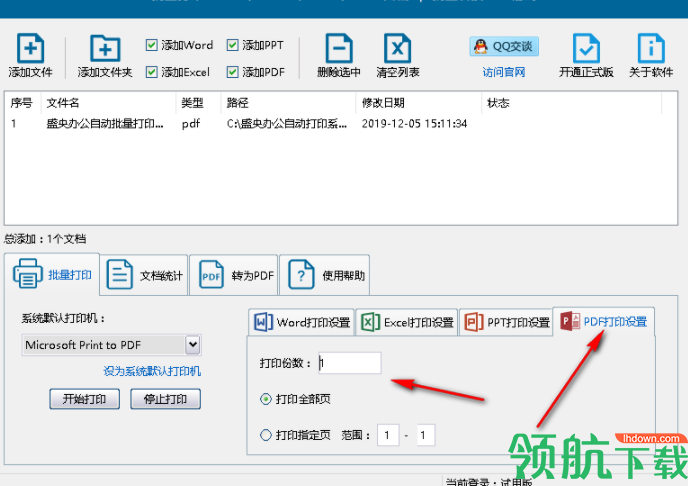Image resolution: width=688 pixels, height=486 pixels.
Task: Click the 删除选中 delete selected icon
Action: [x=339, y=48]
